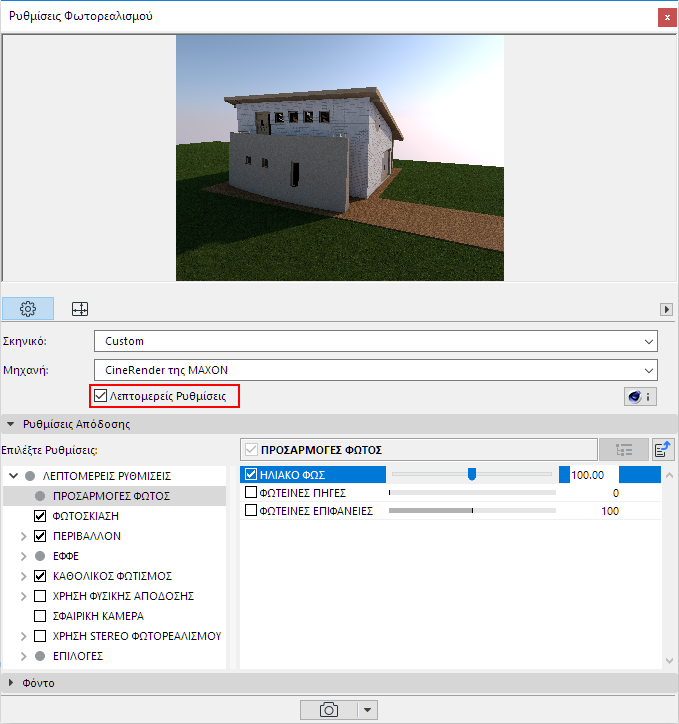Open the Μηχανή CineRender dropdown
Viewport: 679px width, 724px height.
(x=376, y=370)
